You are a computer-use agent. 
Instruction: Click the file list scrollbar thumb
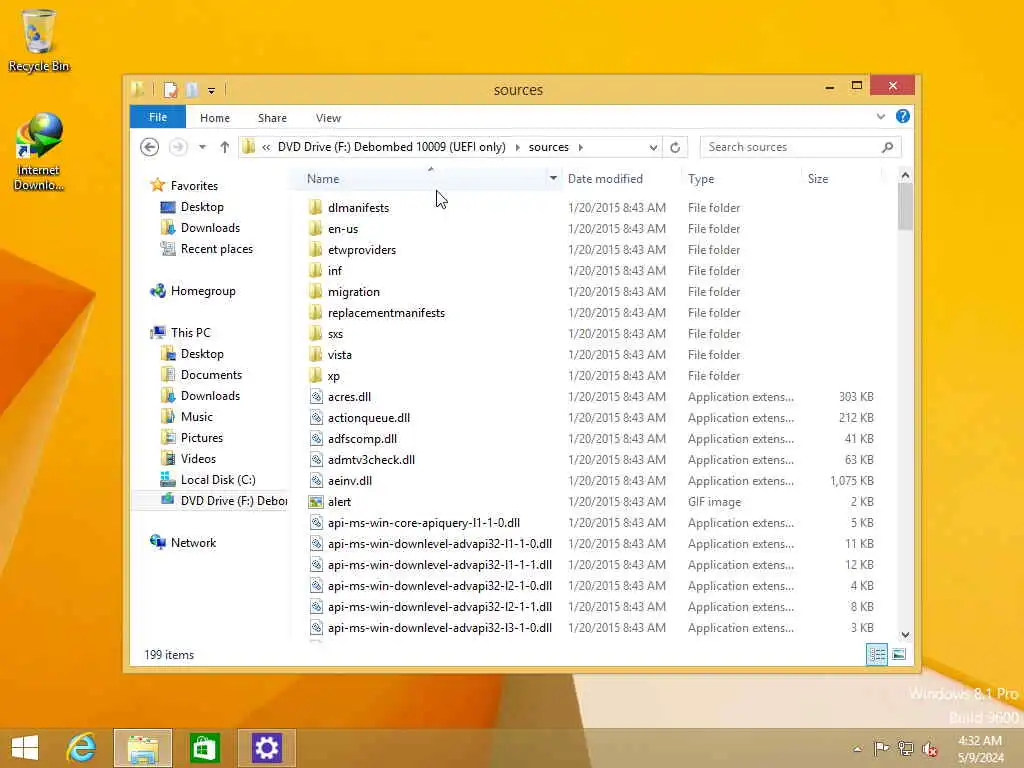coord(904,206)
